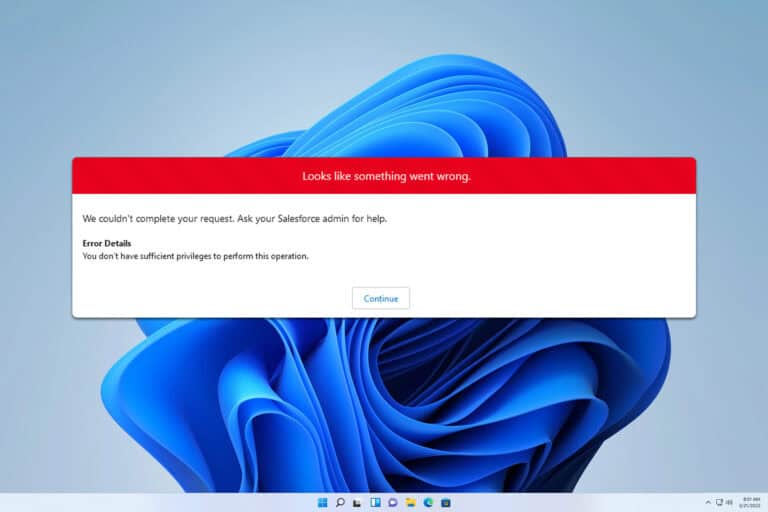Open the Windows Start menu

322,502
